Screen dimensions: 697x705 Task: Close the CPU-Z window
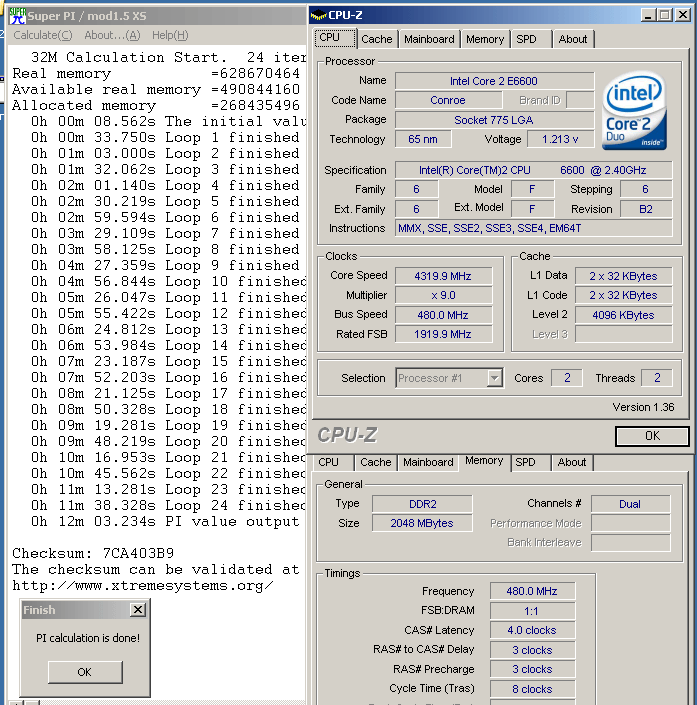pyautogui.click(x=683, y=15)
